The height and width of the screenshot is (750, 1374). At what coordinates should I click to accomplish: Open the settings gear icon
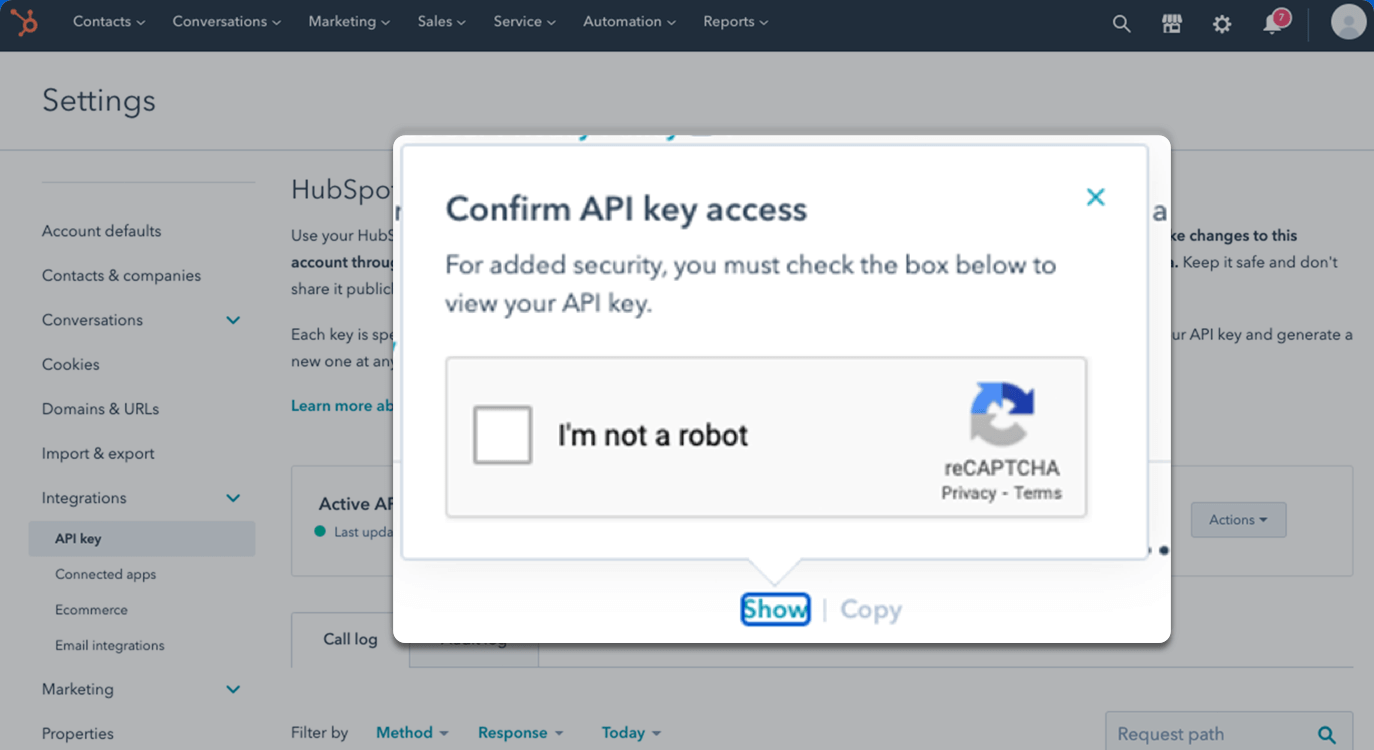pos(1222,23)
